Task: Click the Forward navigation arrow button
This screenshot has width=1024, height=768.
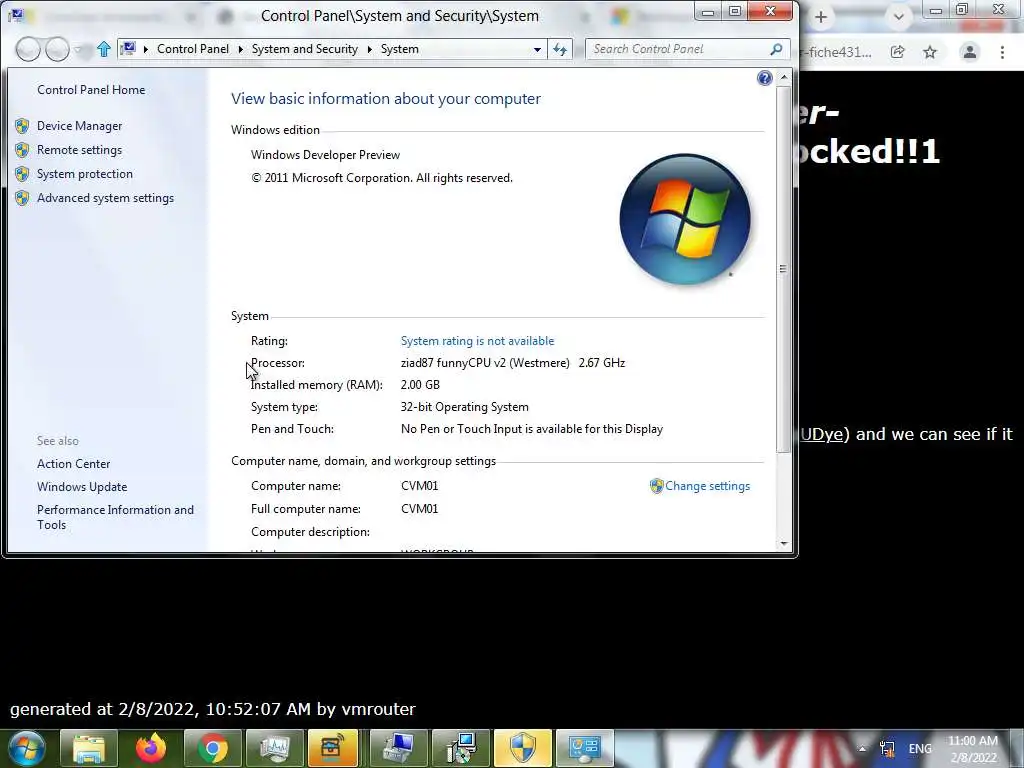Action: tap(57, 49)
